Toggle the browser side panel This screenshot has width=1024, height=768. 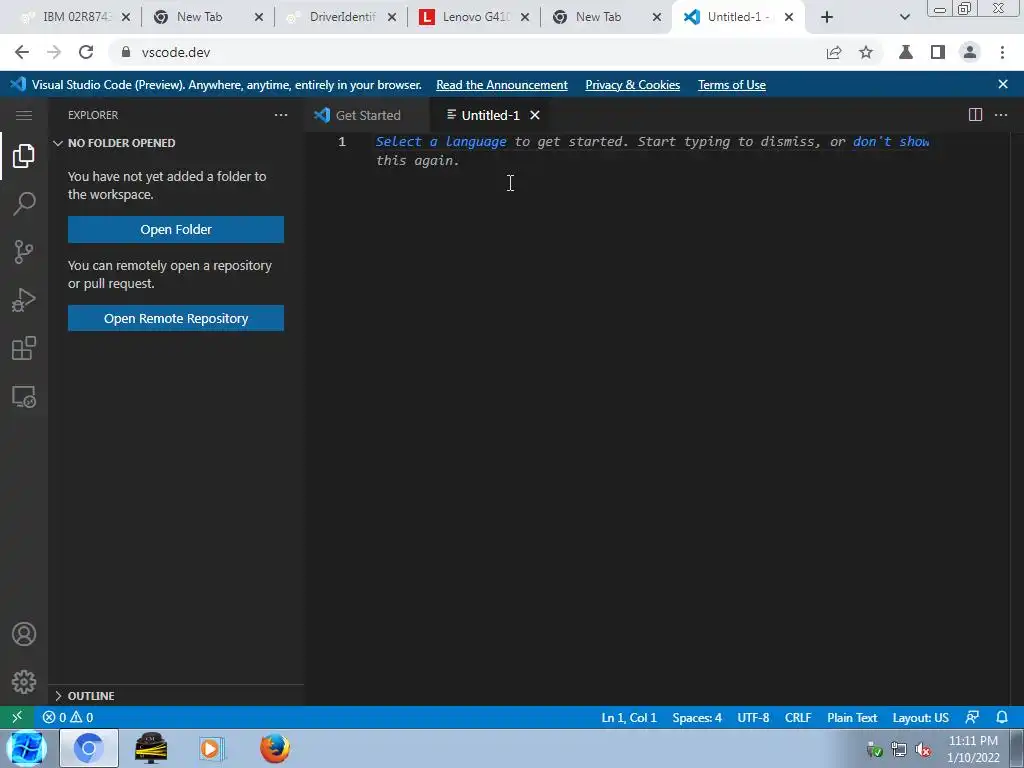tap(938, 52)
